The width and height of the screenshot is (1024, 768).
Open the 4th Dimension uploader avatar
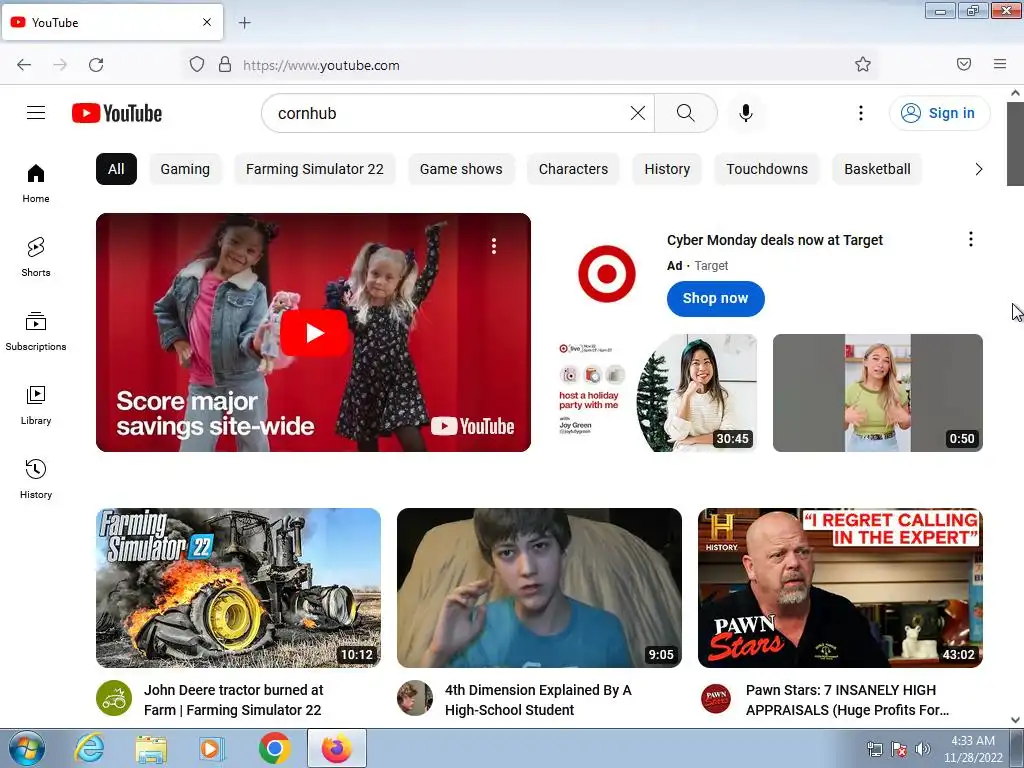415,698
